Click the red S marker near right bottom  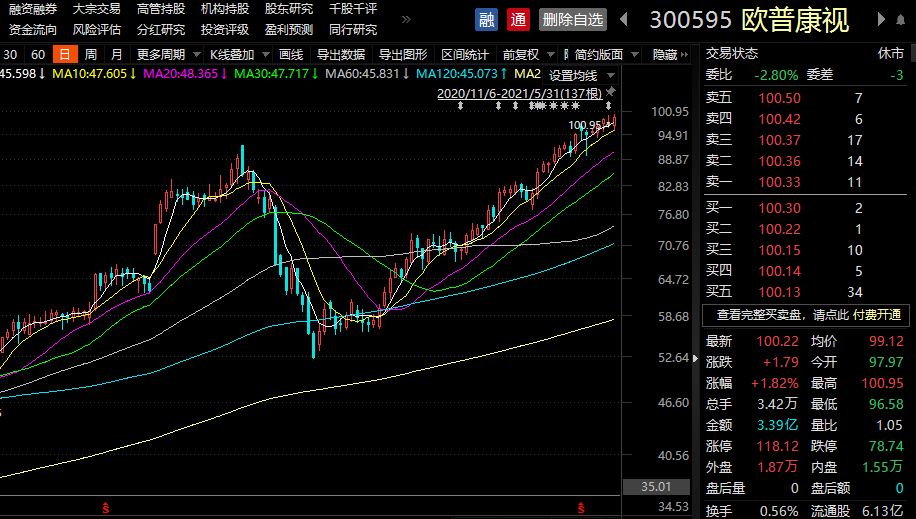[581, 508]
